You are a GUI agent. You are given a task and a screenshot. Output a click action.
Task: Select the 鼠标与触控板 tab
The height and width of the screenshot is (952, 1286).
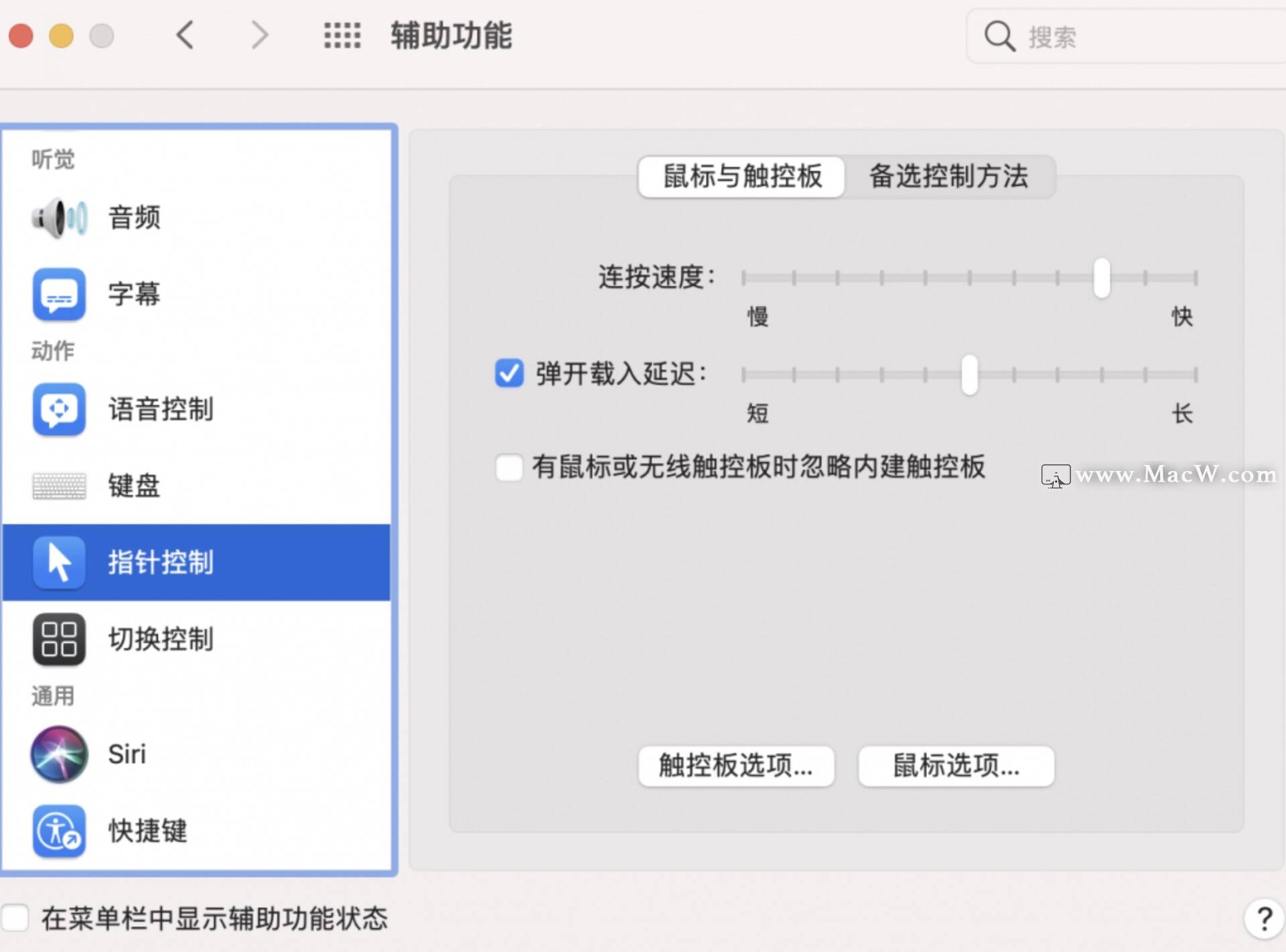741,177
